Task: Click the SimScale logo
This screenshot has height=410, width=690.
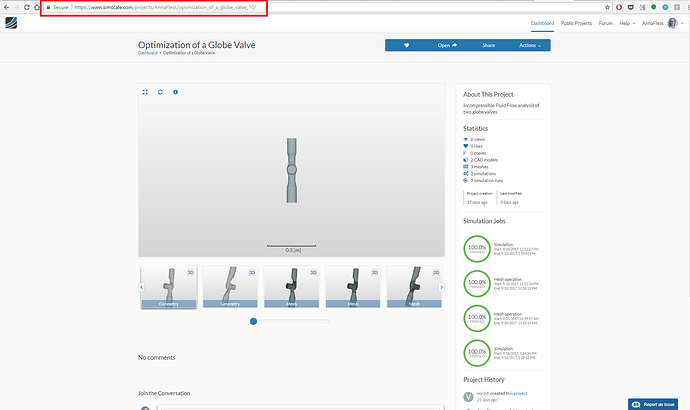Action: [11, 23]
